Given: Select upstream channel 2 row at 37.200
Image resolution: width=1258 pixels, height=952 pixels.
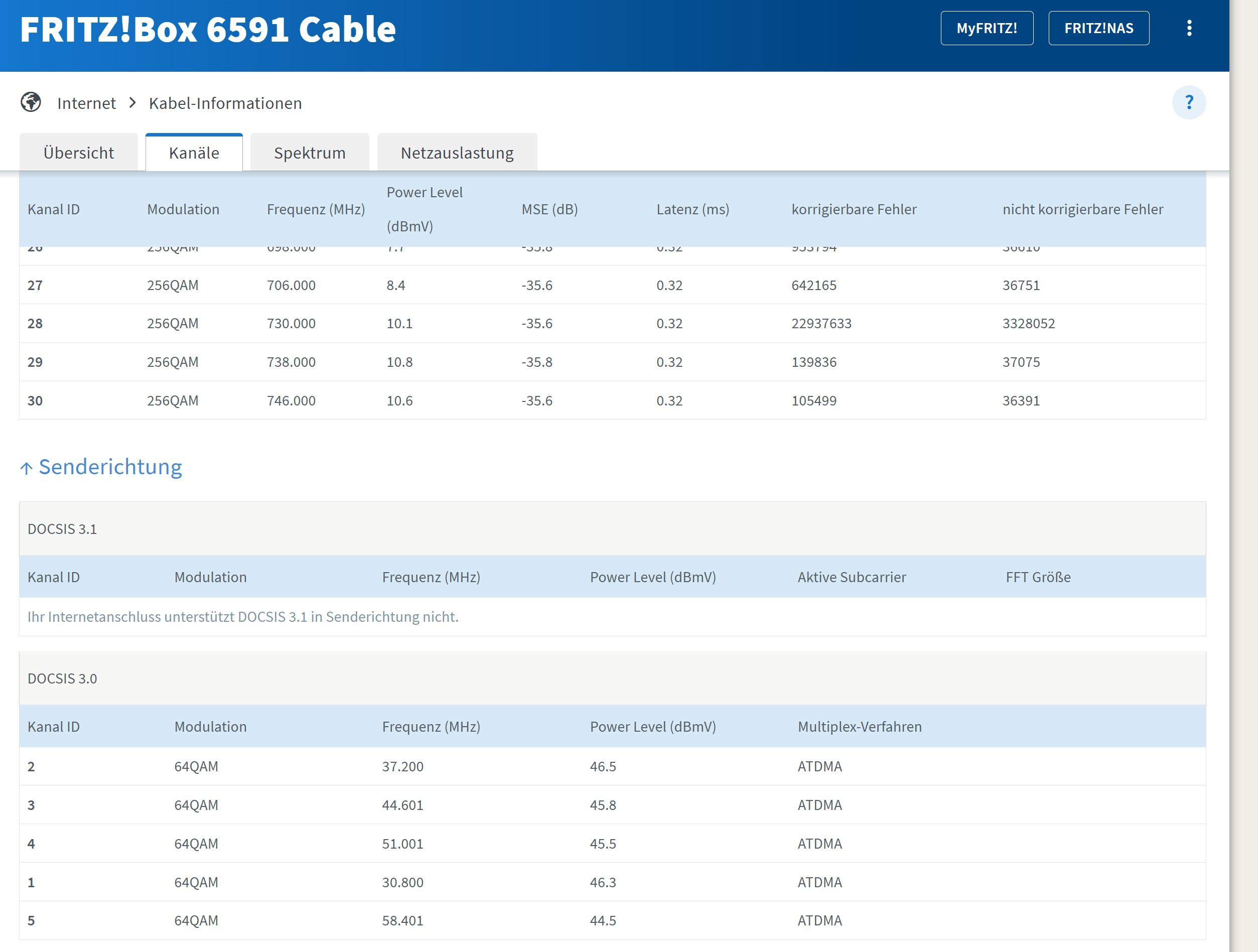Looking at the screenshot, I should [402, 766].
